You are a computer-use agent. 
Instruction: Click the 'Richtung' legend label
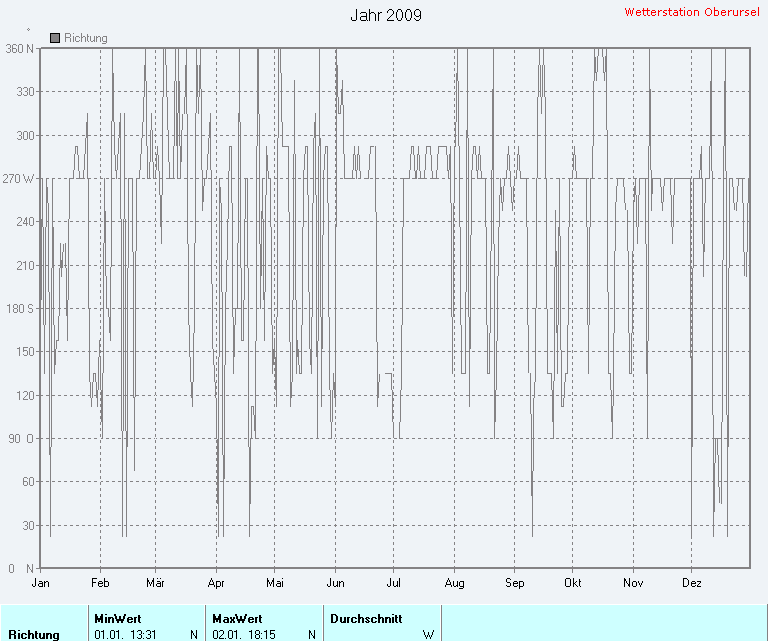[x=86, y=38]
